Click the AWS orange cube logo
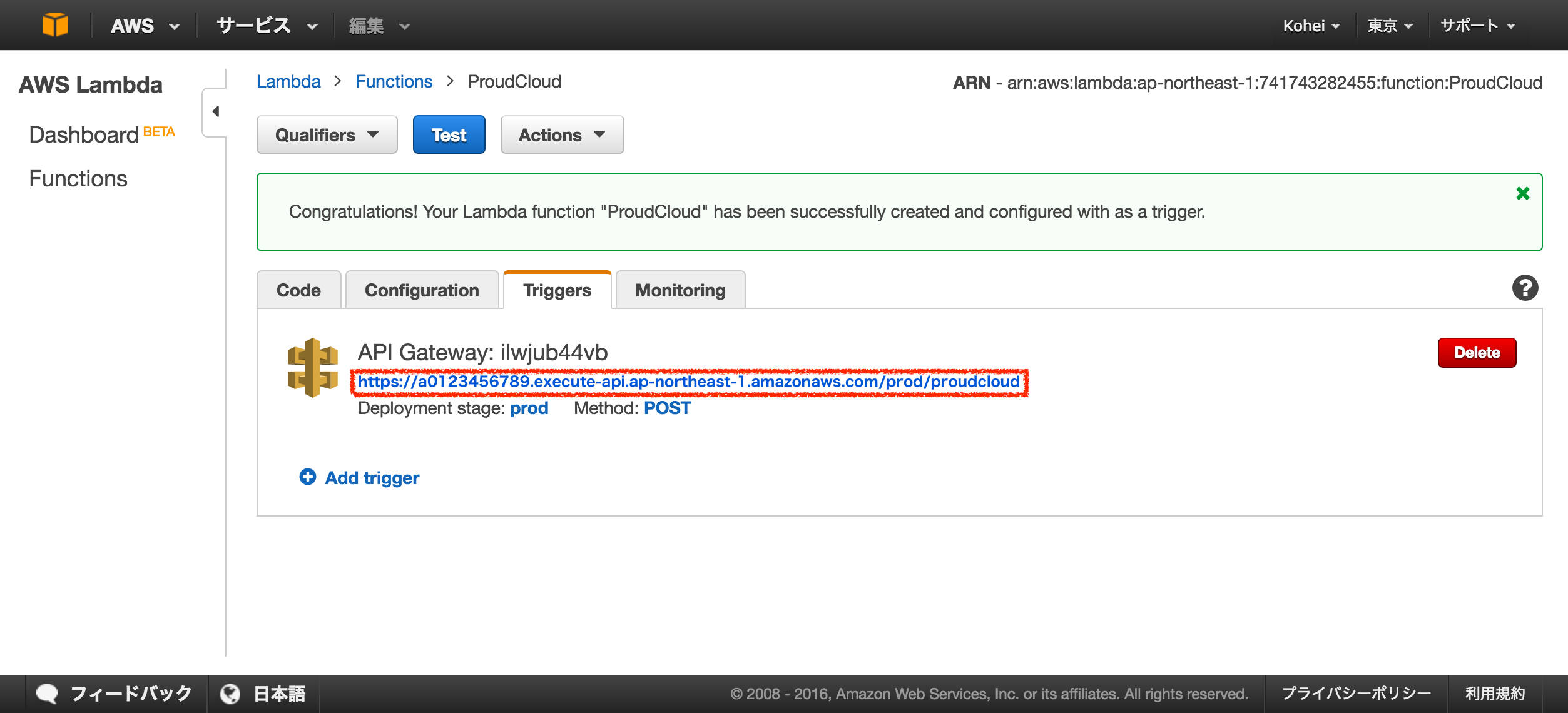The width and height of the screenshot is (1568, 713). tap(55, 25)
